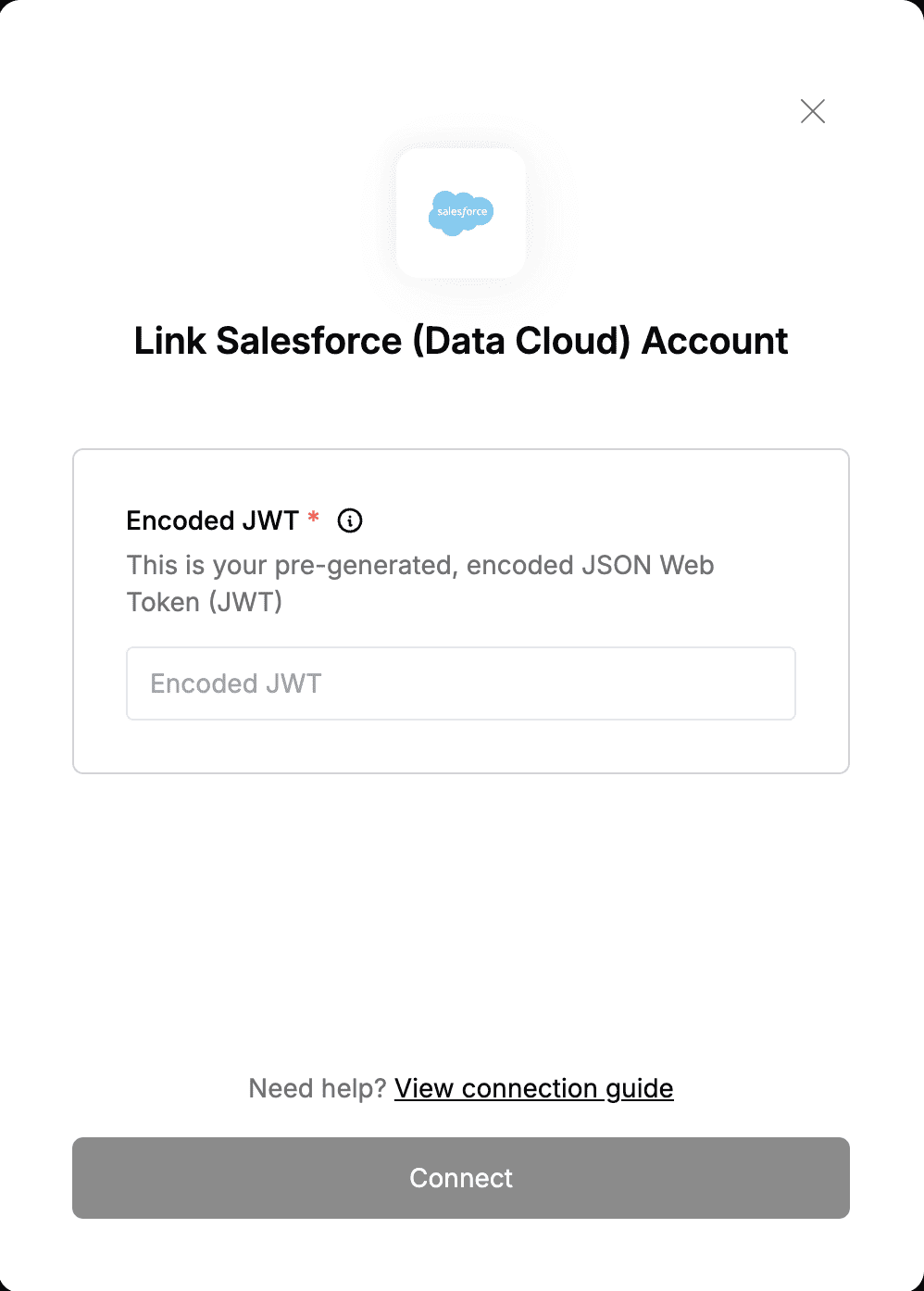Dismiss the modal with the X icon
The width and height of the screenshot is (924, 1291).
coord(813,111)
